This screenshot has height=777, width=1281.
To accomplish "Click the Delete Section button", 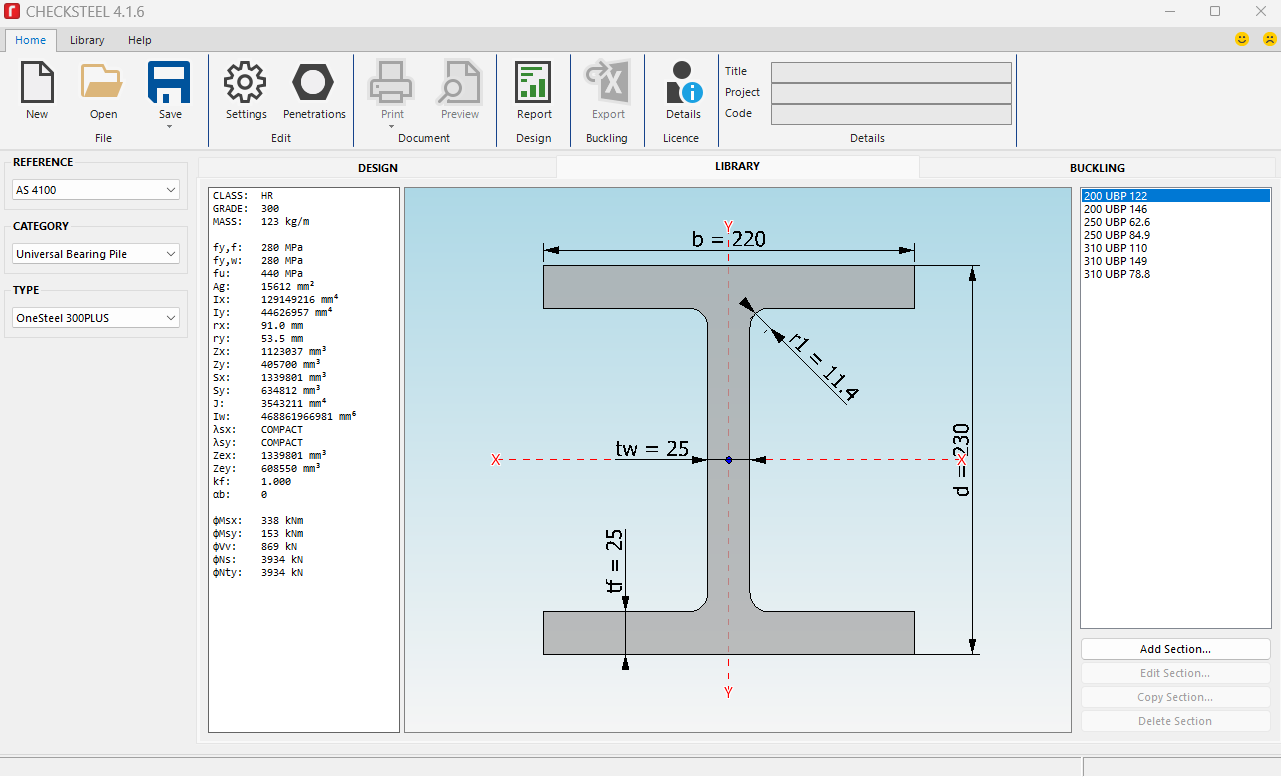I will tap(1175, 721).
